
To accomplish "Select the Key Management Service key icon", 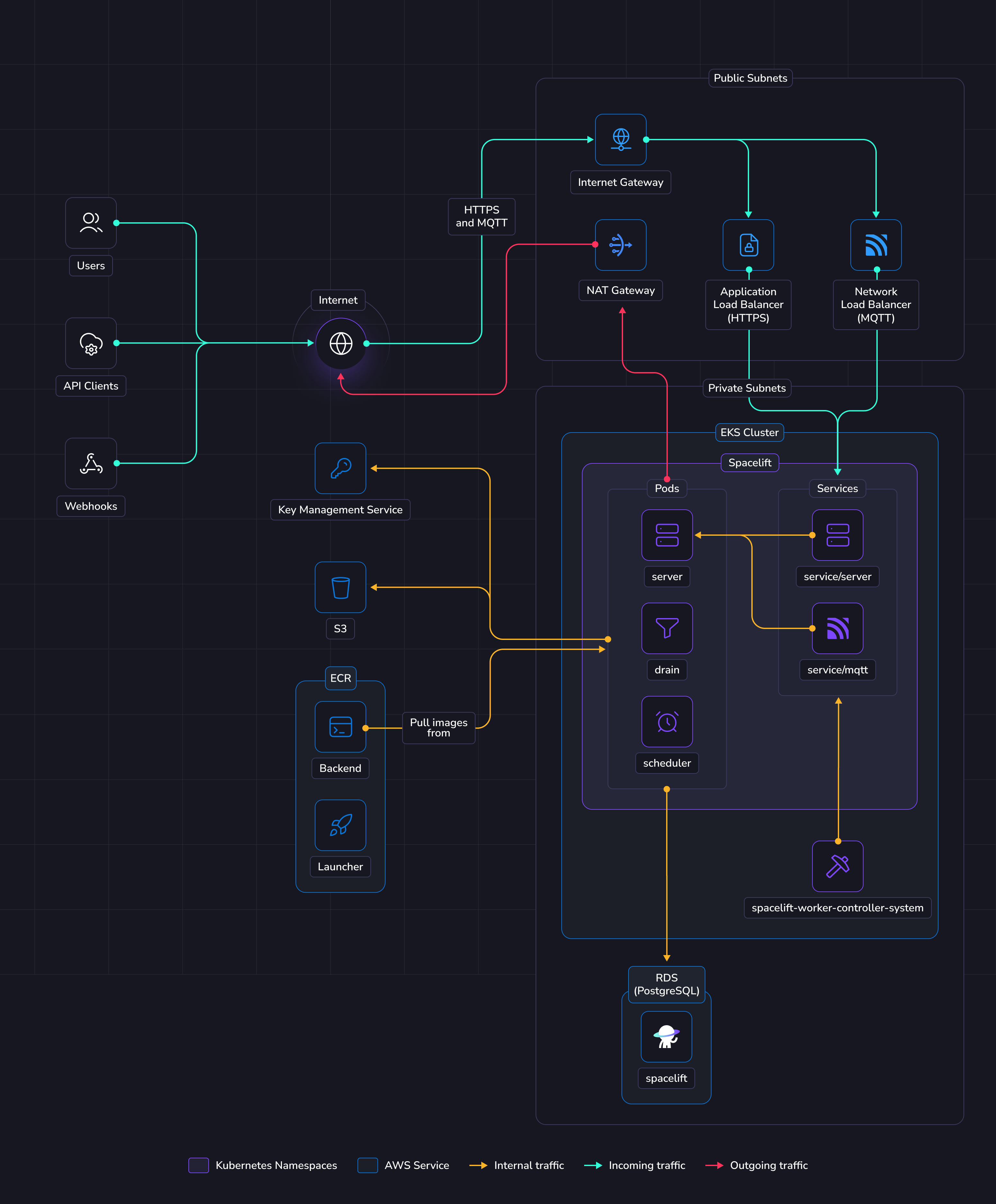I will [x=340, y=469].
